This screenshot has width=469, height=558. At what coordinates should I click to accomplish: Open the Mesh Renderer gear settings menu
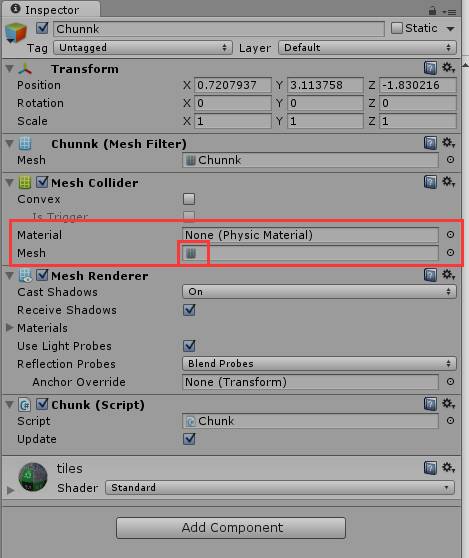tap(448, 275)
